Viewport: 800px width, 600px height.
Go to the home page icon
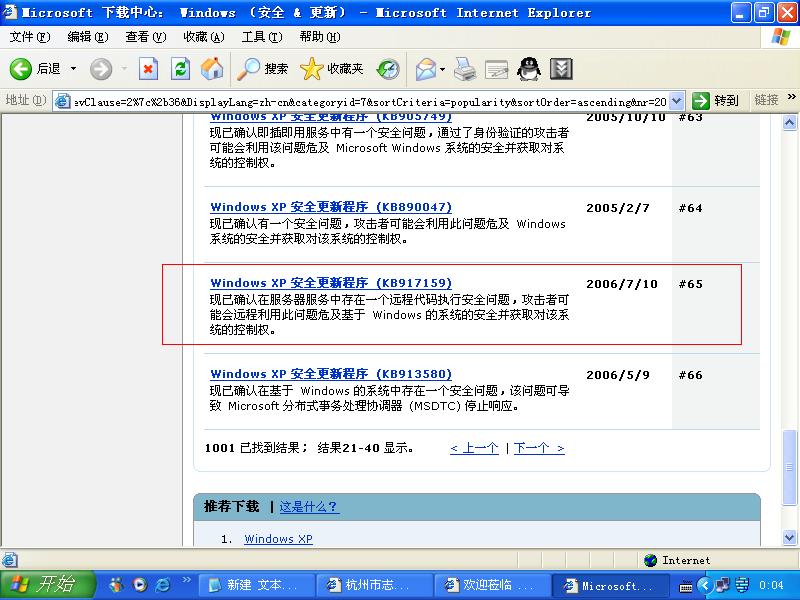(x=212, y=69)
